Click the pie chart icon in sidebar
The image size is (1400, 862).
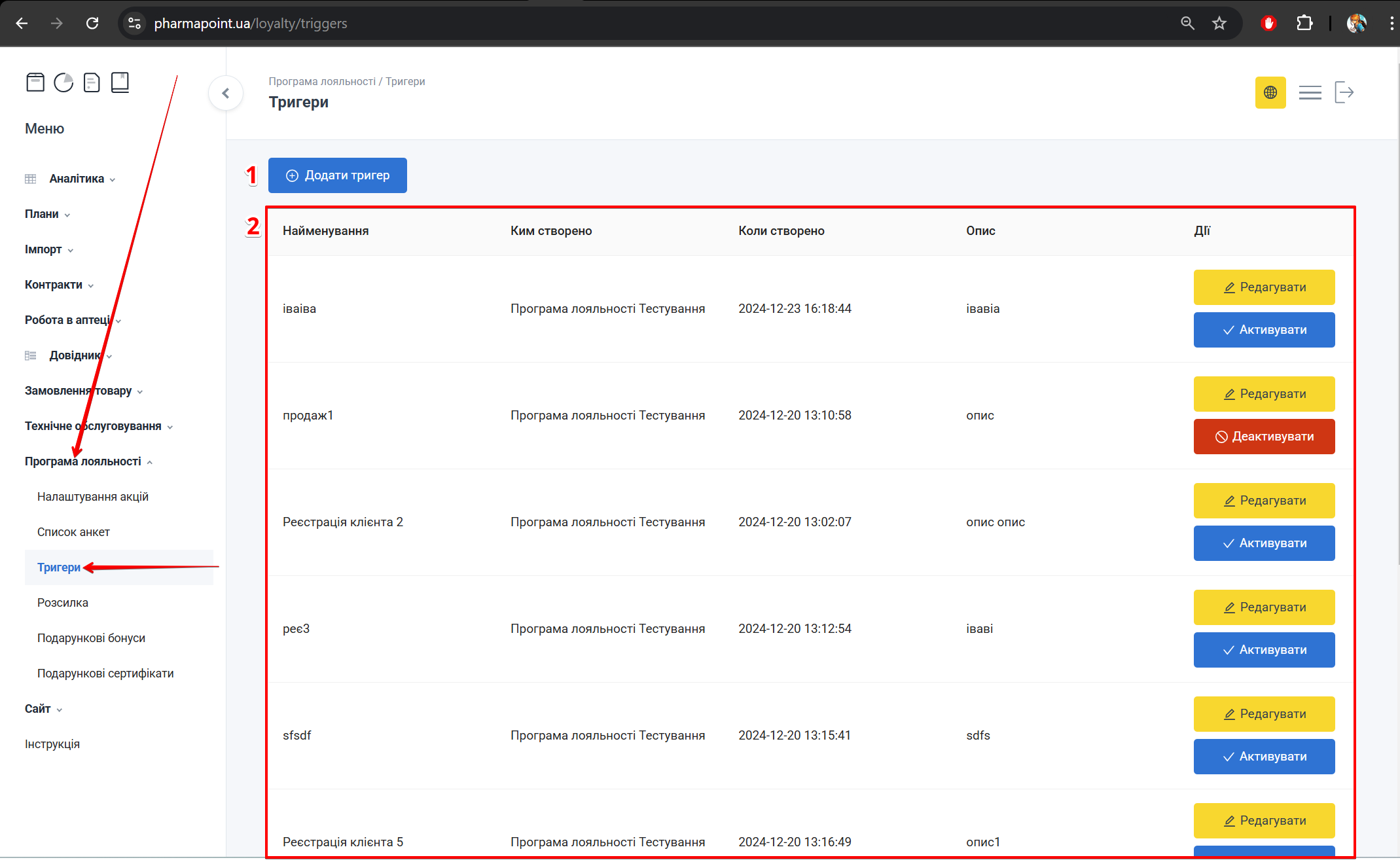pyautogui.click(x=63, y=82)
